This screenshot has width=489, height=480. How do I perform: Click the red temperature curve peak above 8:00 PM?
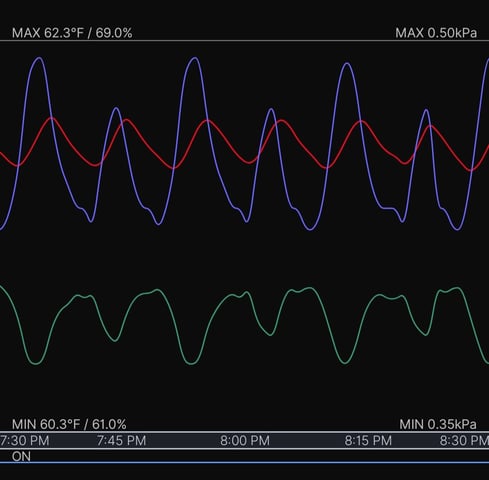coord(282,121)
